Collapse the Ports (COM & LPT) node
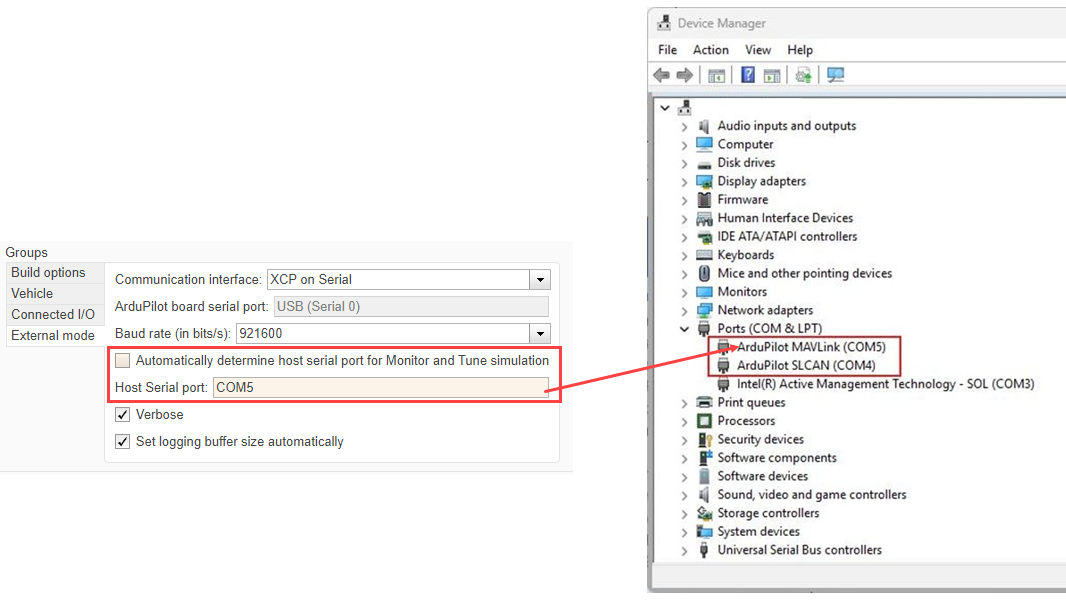1066x613 pixels. point(685,329)
